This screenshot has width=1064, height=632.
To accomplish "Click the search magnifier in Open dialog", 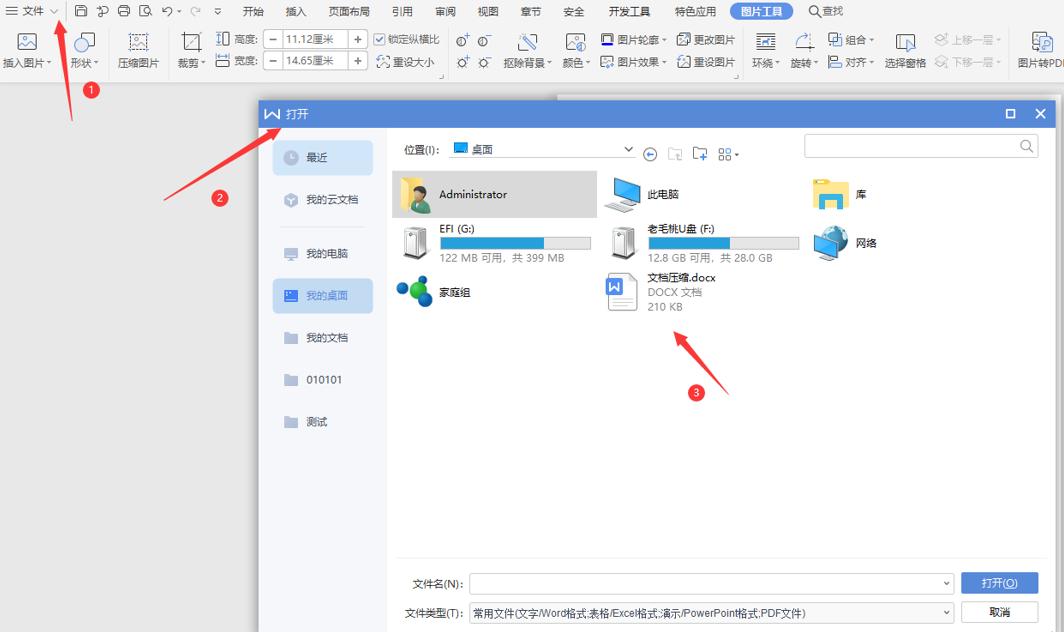I will click(x=1026, y=146).
